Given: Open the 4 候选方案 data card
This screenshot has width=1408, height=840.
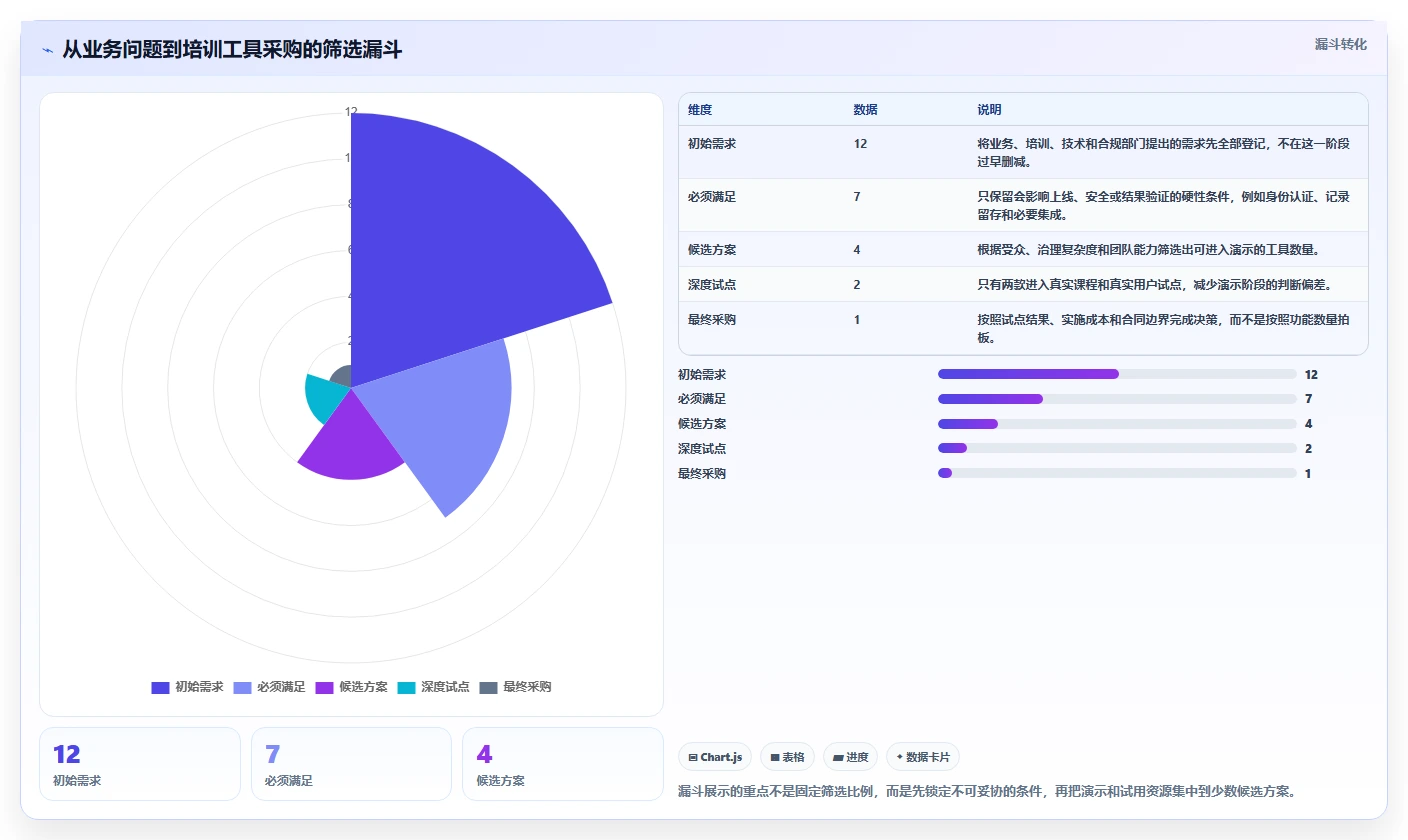Looking at the screenshot, I should 563,764.
